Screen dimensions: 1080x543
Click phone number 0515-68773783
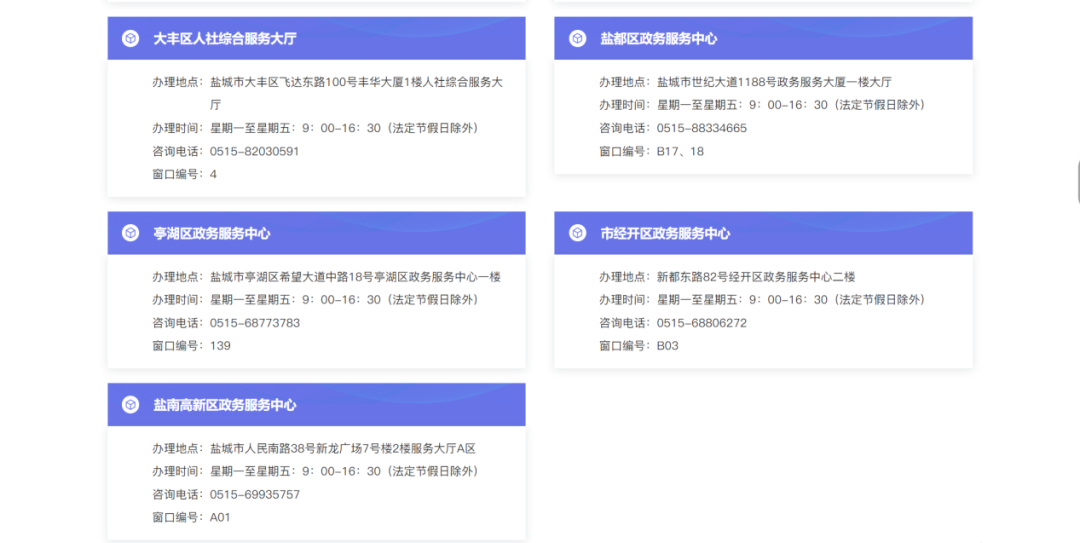(255, 323)
